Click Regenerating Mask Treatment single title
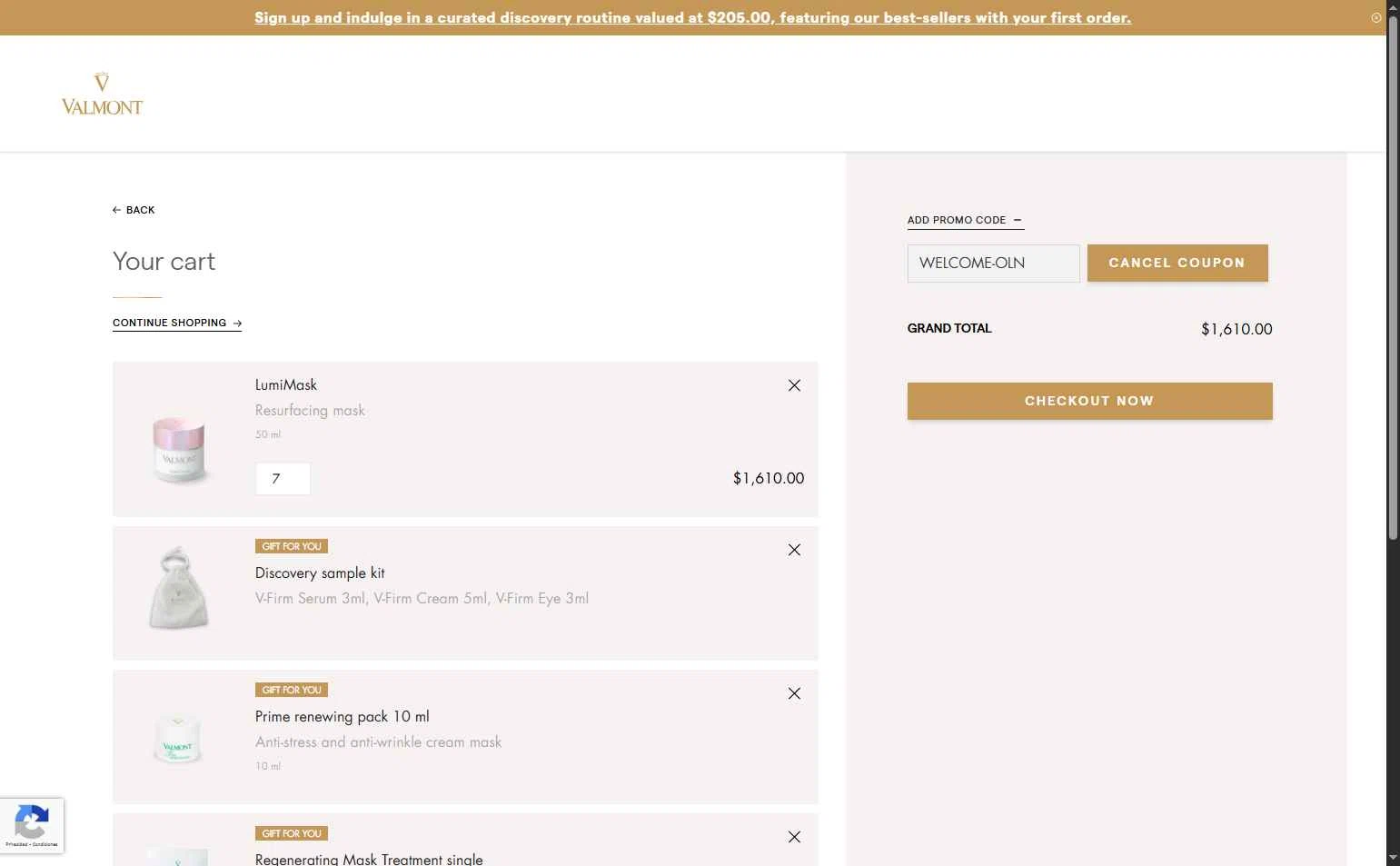Screen dimensions: 1400x866 (369, 859)
